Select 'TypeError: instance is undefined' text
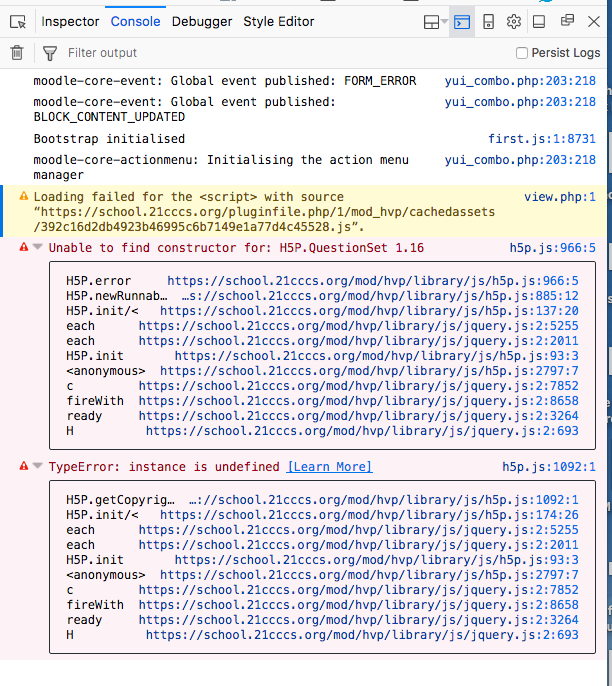612x686 pixels. click(x=164, y=467)
